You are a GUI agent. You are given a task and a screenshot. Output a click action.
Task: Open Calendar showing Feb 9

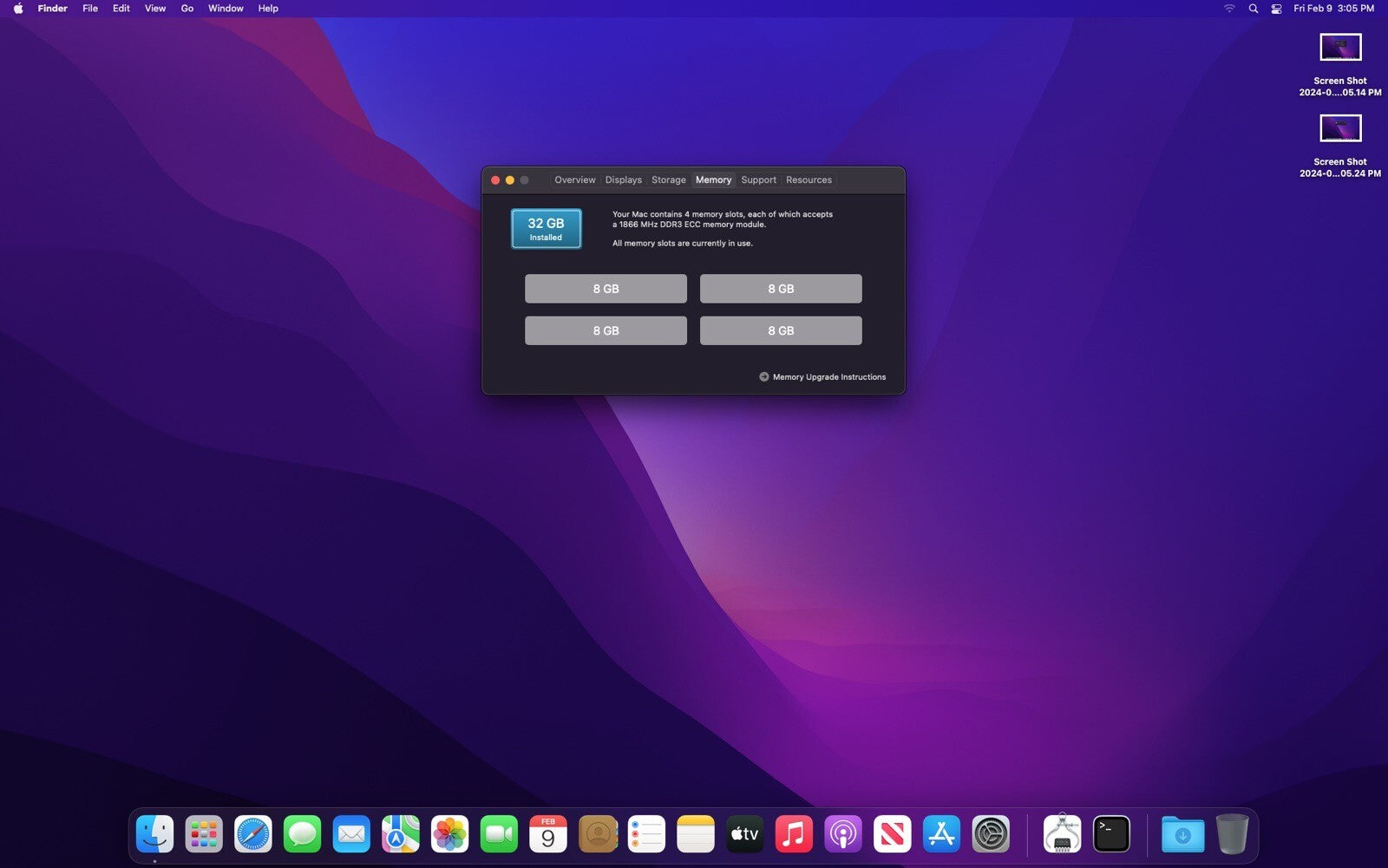[x=548, y=834]
